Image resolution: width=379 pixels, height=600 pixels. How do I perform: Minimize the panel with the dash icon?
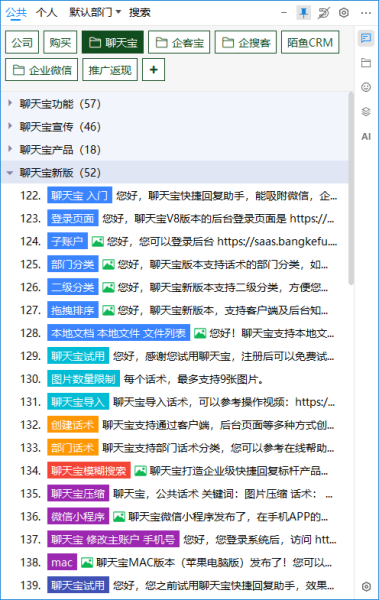click(284, 13)
